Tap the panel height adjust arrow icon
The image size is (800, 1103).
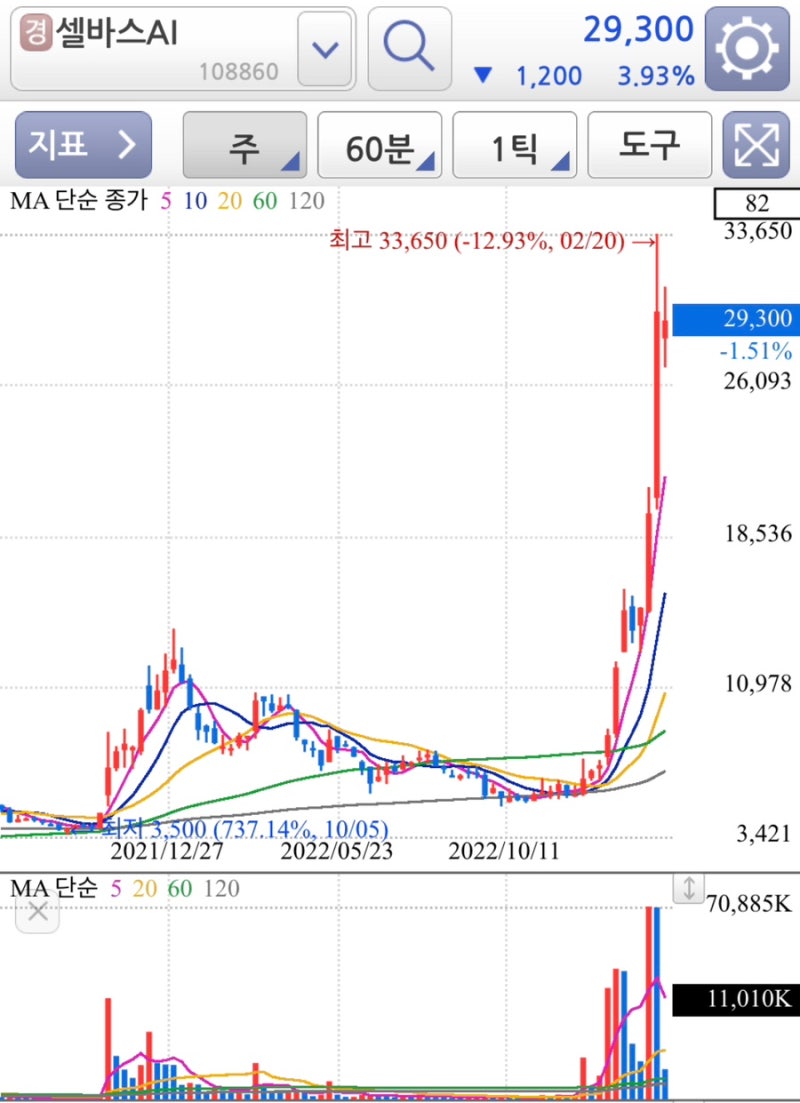pyautogui.click(x=688, y=888)
